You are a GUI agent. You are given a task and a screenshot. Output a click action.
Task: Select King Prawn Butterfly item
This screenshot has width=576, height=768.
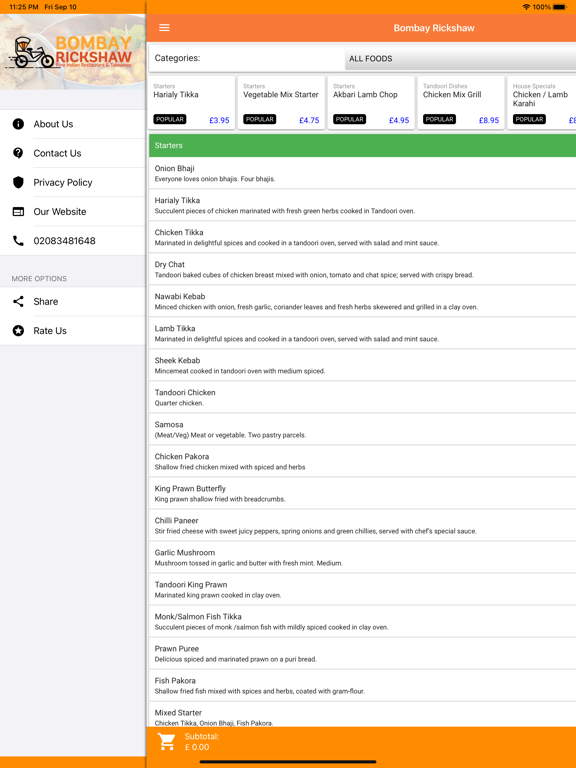click(362, 493)
